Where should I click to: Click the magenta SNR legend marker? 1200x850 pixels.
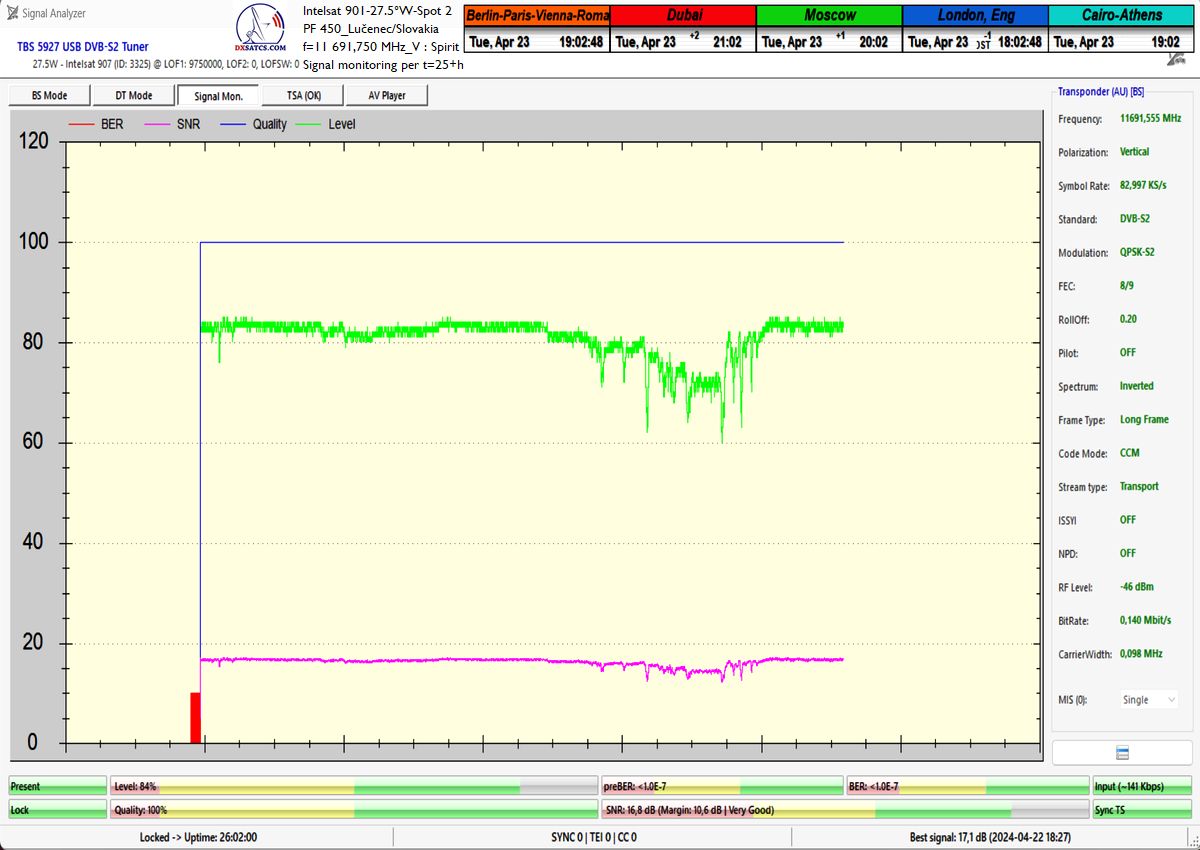pos(158,124)
